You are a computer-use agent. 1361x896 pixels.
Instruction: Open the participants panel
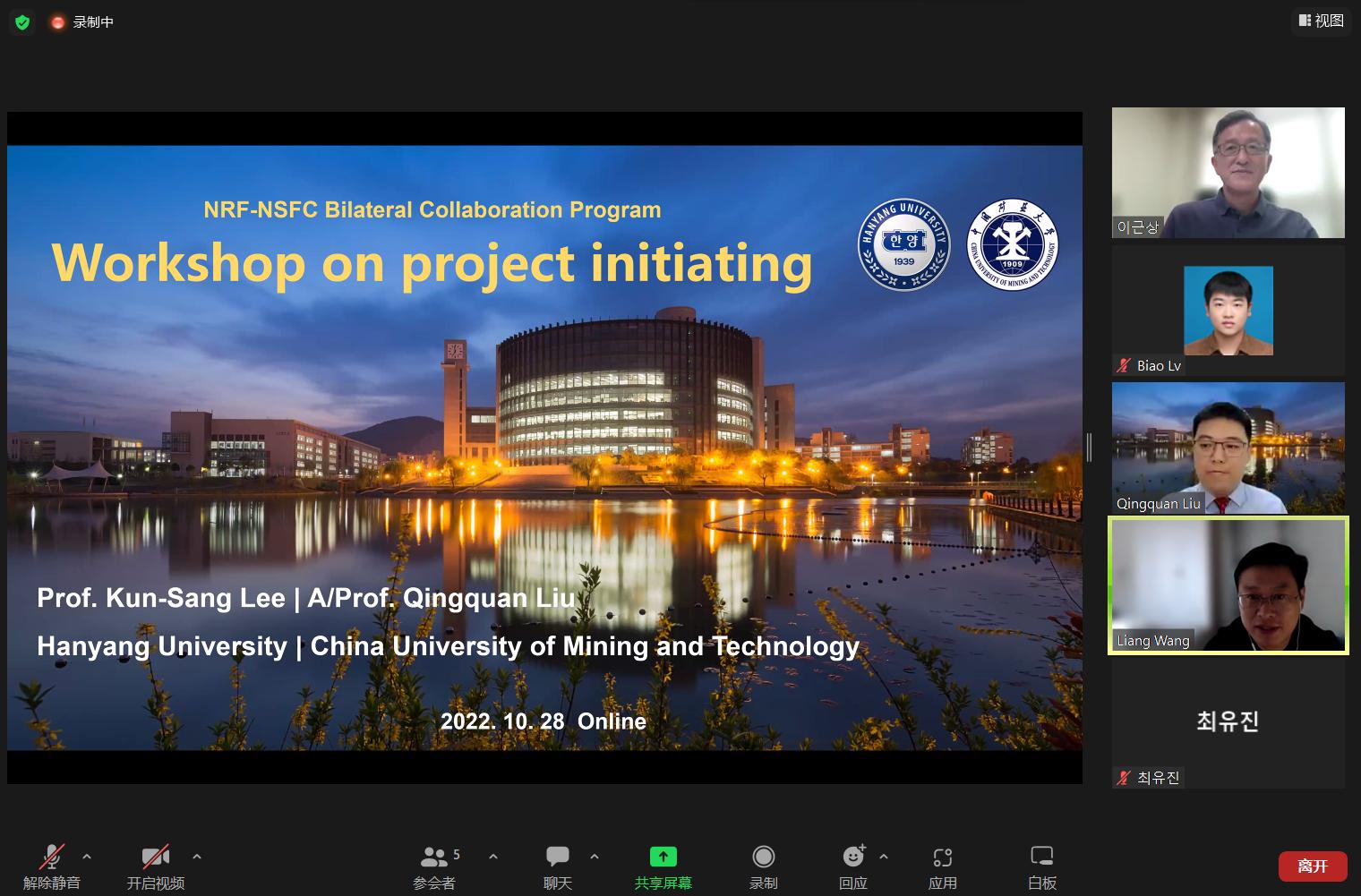434,858
